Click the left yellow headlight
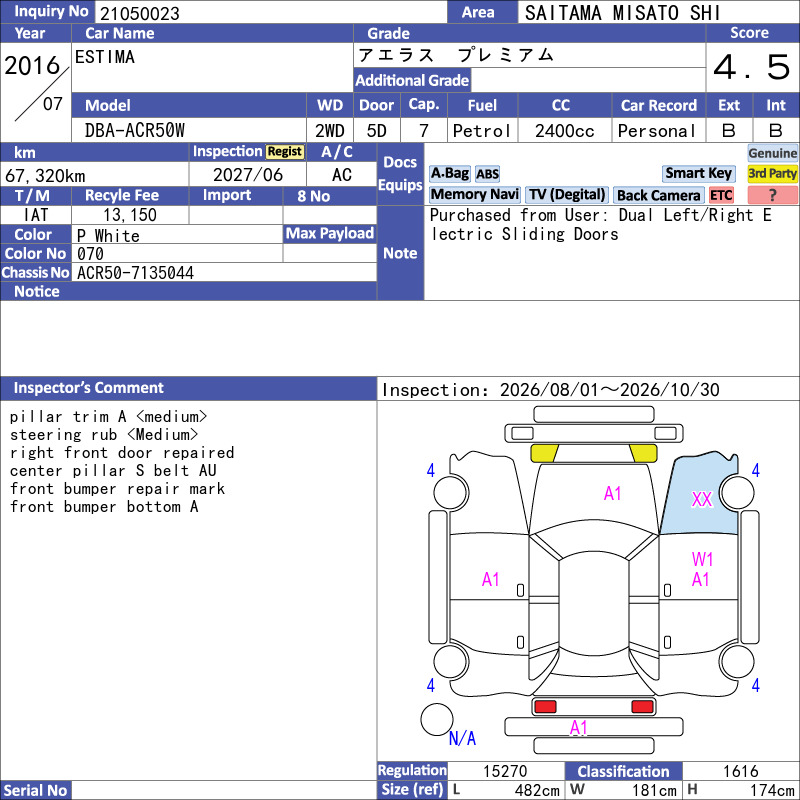 [544, 453]
